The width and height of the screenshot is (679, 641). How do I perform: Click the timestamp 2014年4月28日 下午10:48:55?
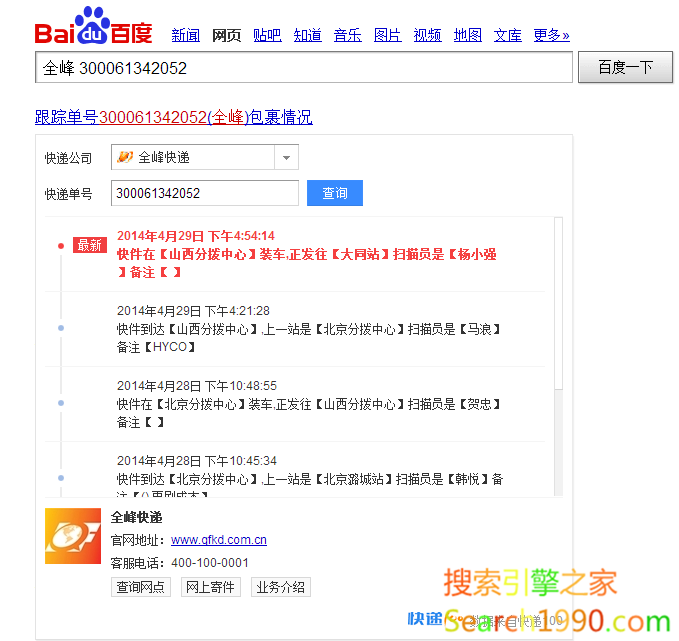[x=197, y=385]
